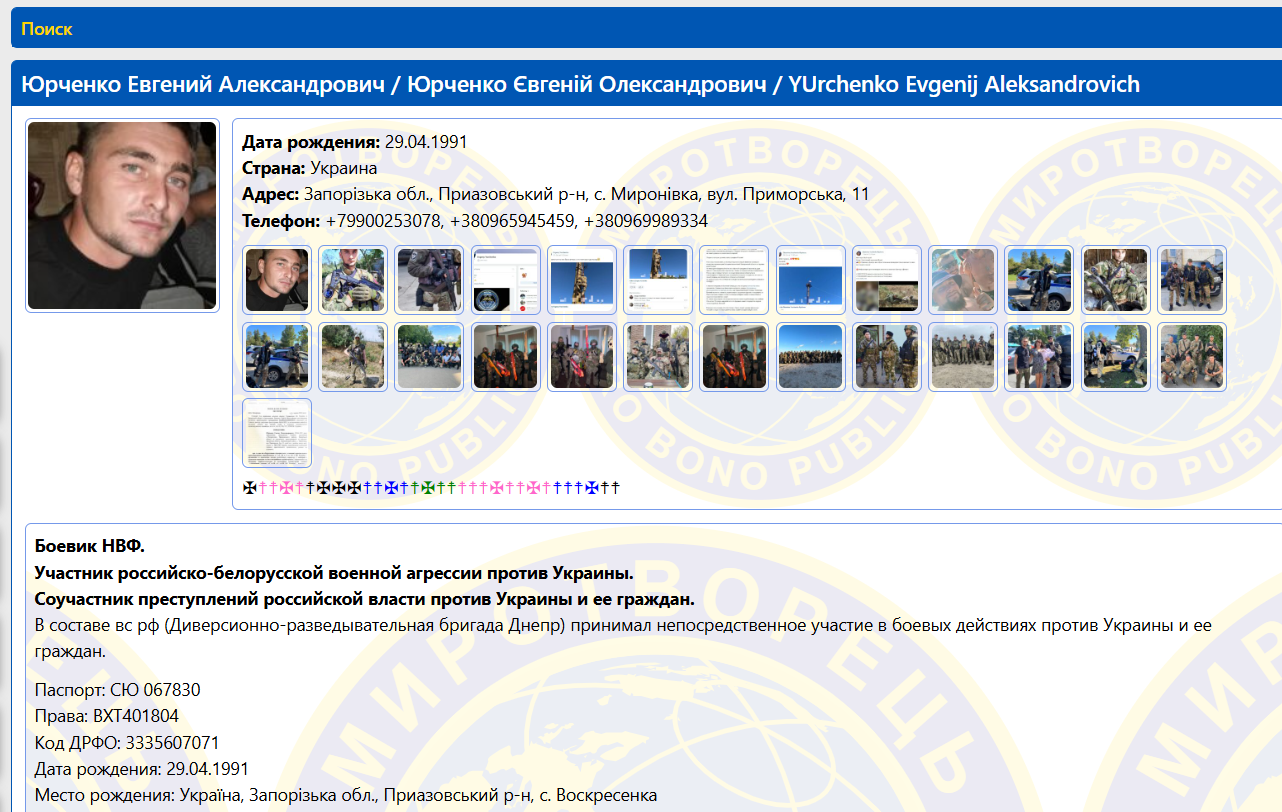Viewport: 1282px width, 812px height.
Task: Open the small face portrait gallery thumbnail
Action: [277, 280]
